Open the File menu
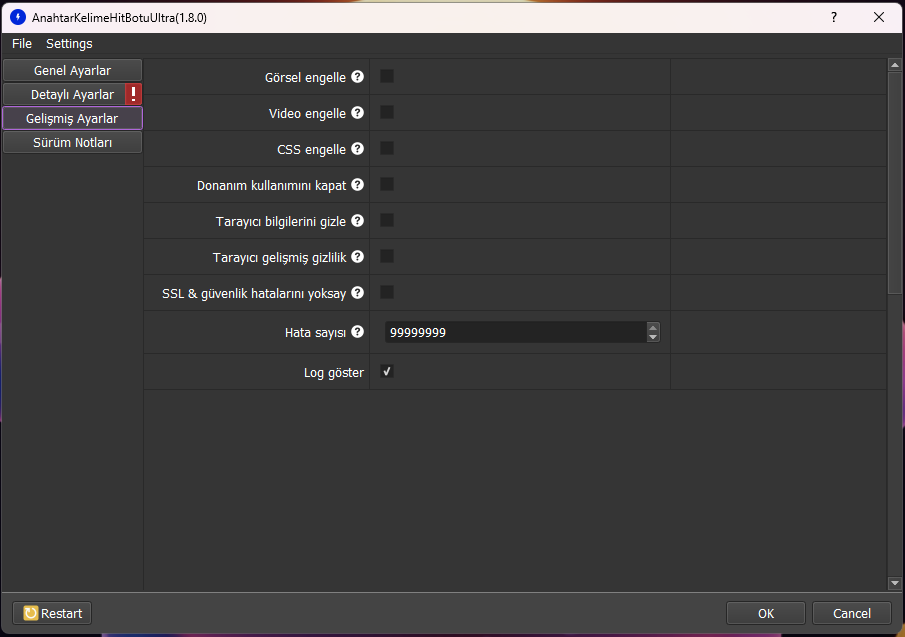 pos(22,43)
